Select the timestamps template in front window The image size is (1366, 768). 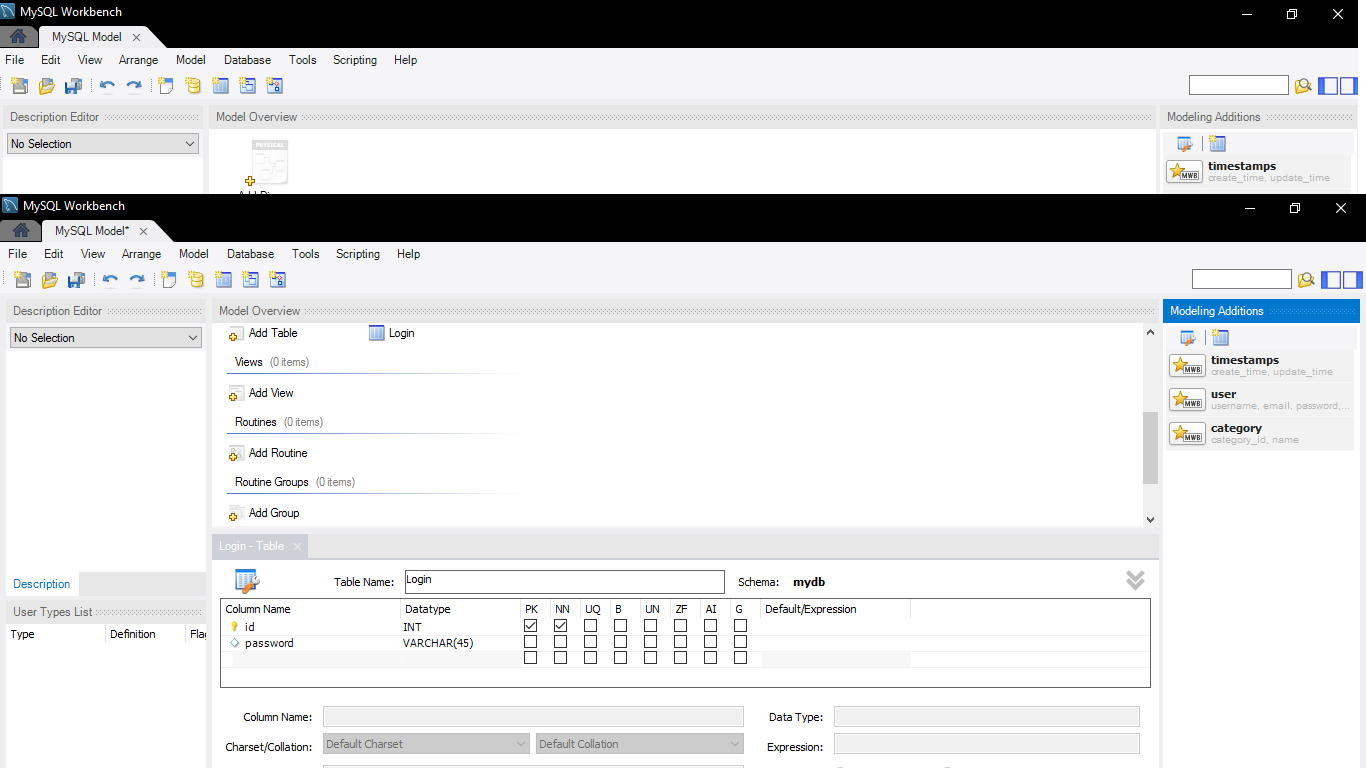(1260, 365)
